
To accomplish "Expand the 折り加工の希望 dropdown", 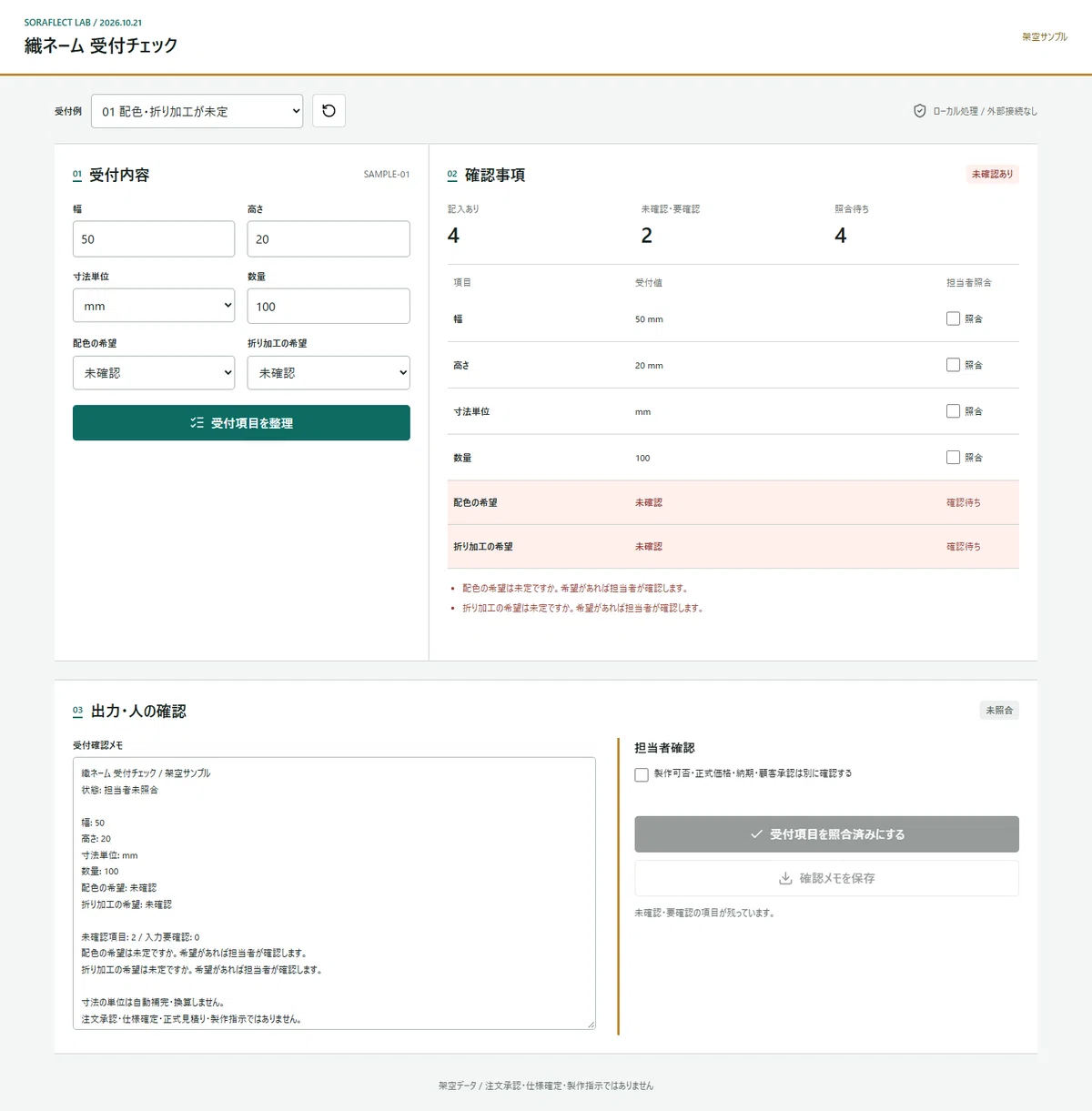I will (329, 372).
